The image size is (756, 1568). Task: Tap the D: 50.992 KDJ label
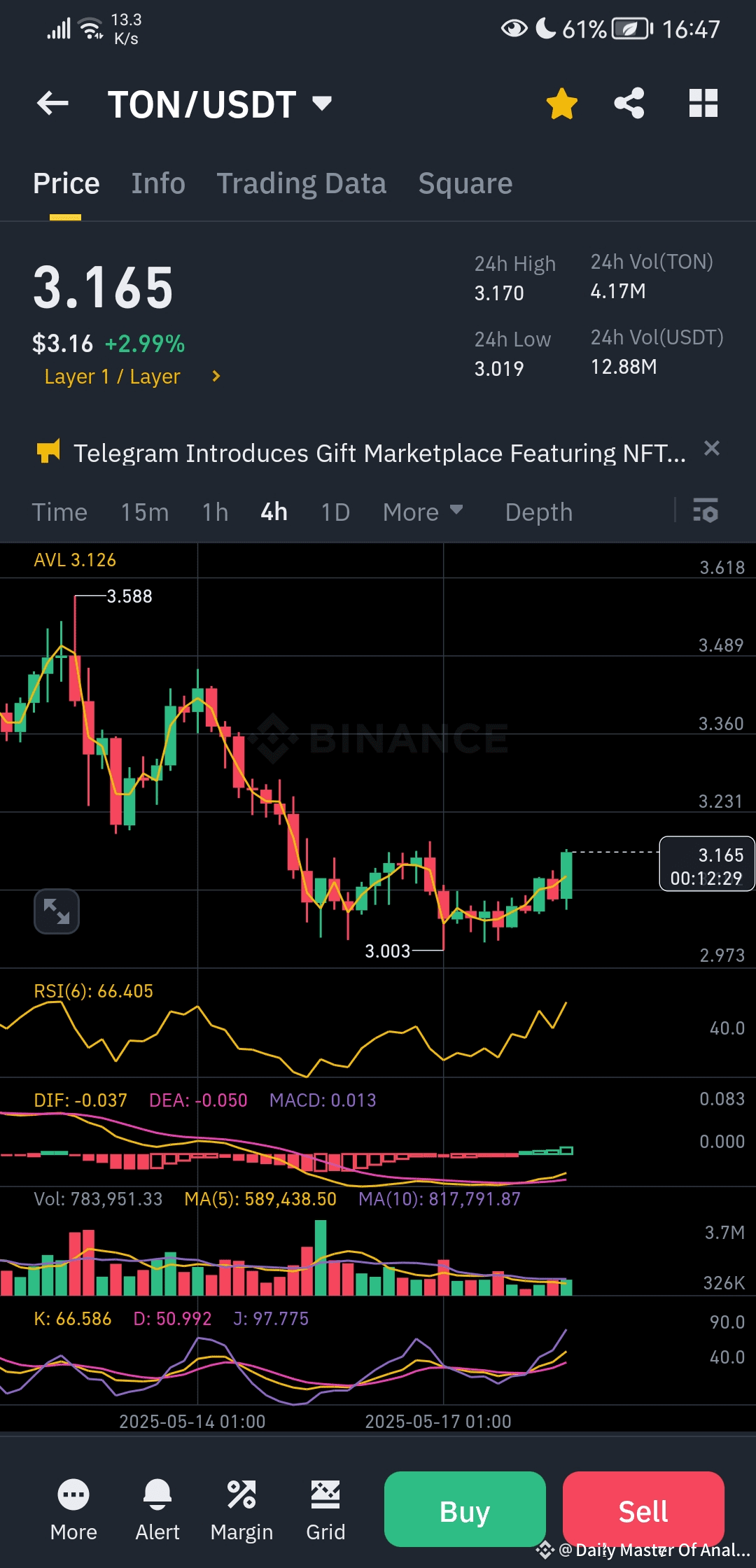pos(172,1319)
